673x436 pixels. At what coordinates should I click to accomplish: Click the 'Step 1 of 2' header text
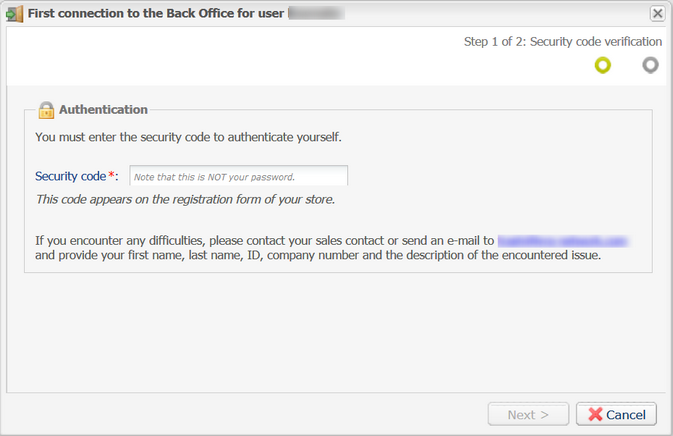563,42
